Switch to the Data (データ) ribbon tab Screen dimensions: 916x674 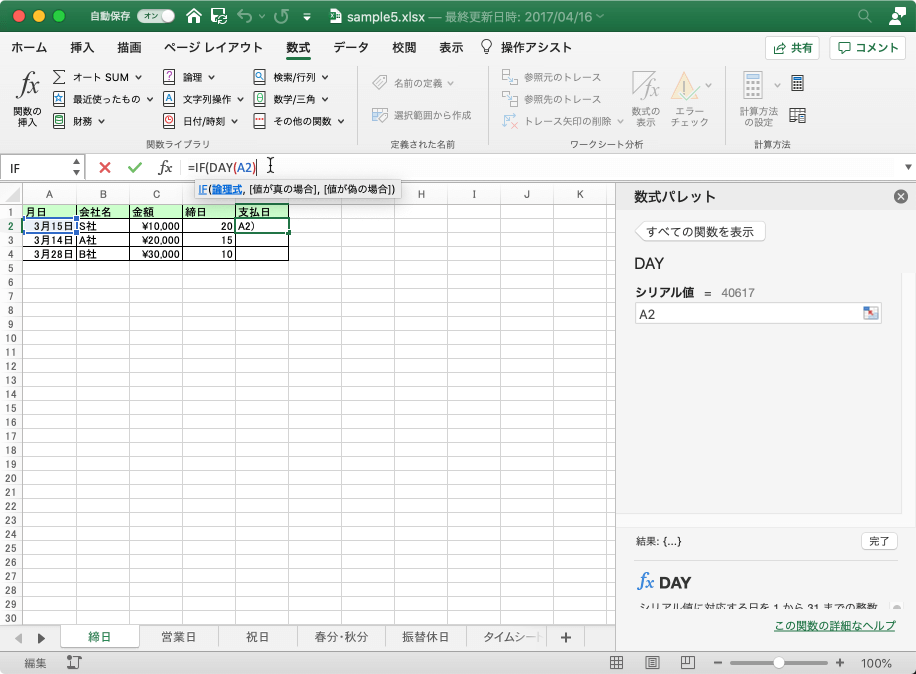pos(351,47)
